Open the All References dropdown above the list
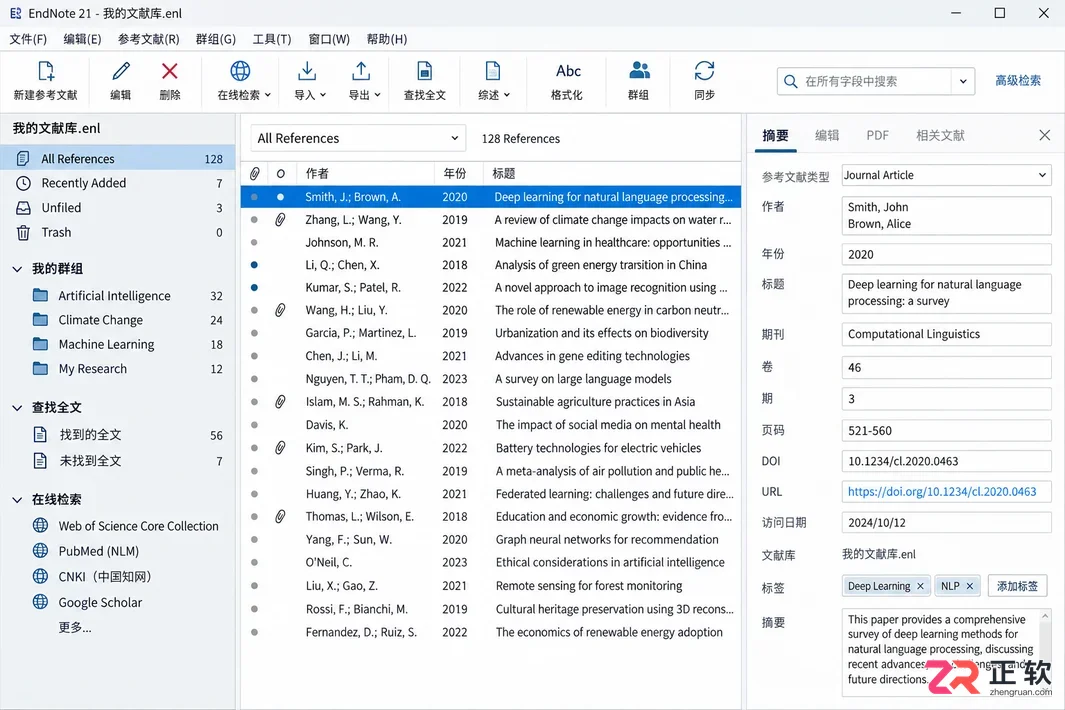The image size is (1065, 710). [358, 139]
